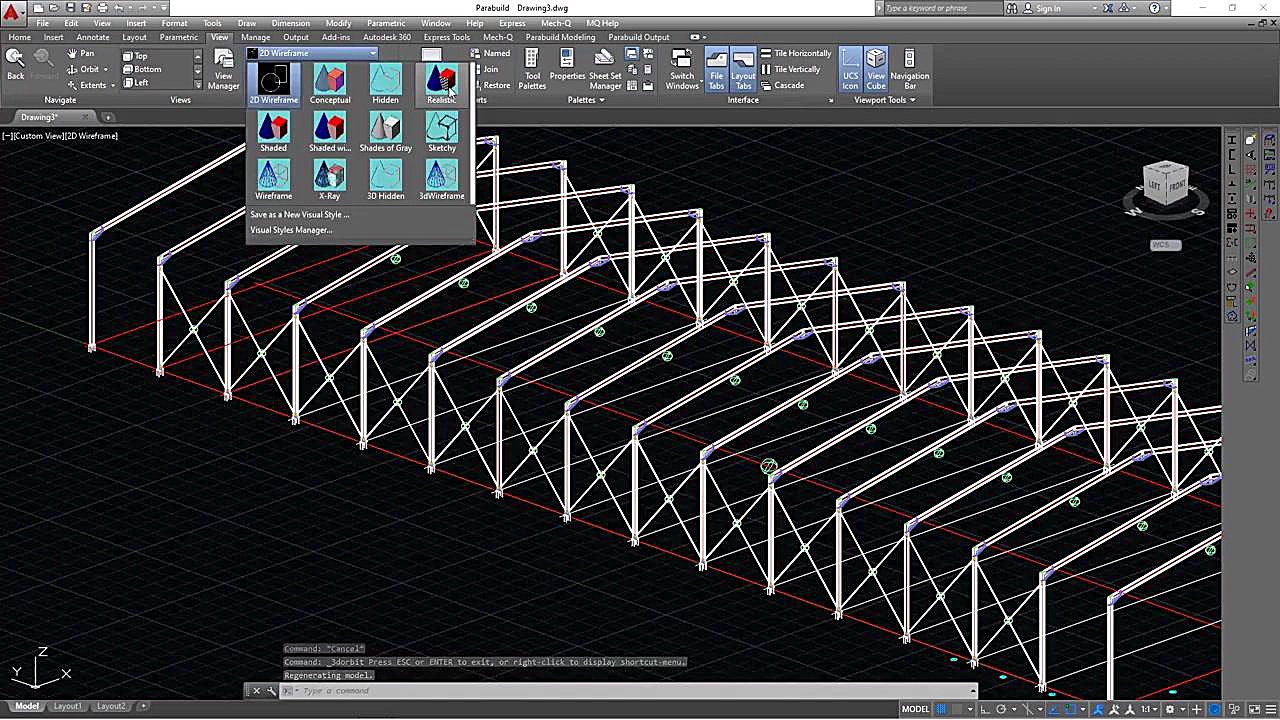
Task: Switch to the Layout1 tab
Action: 67,706
